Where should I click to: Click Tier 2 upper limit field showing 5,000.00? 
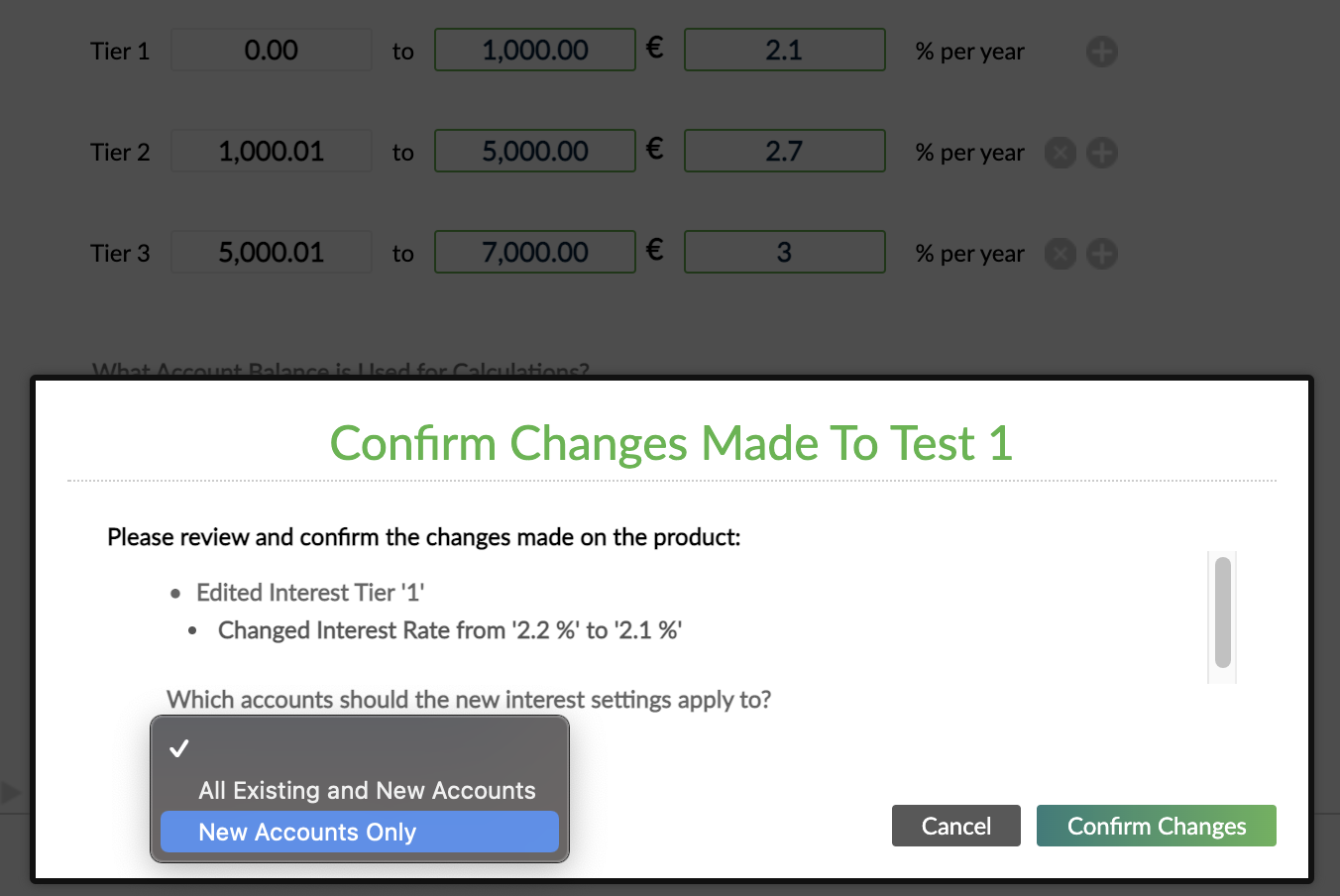click(x=534, y=151)
